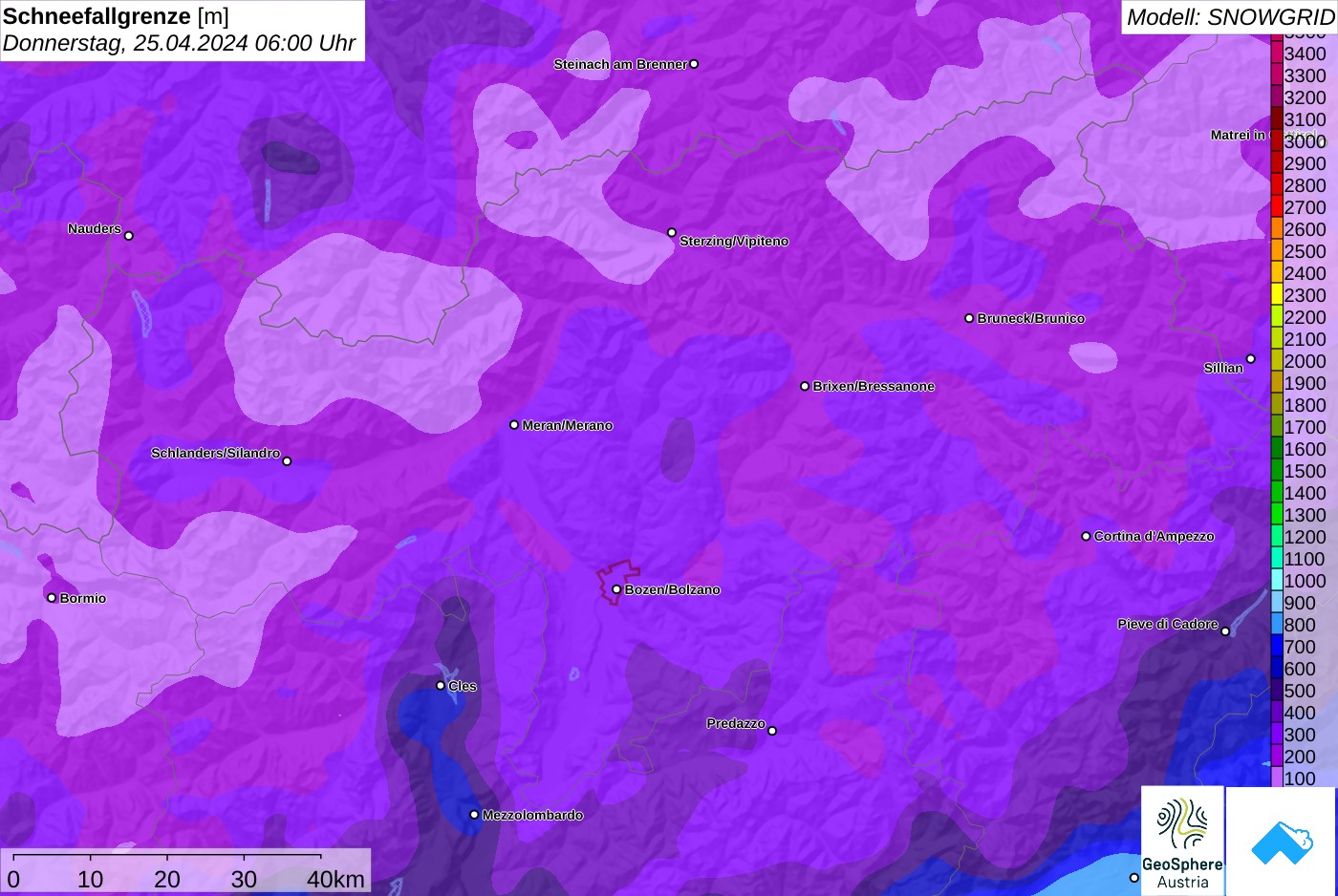Click the Mezzolombardo marker dot

pos(474,815)
